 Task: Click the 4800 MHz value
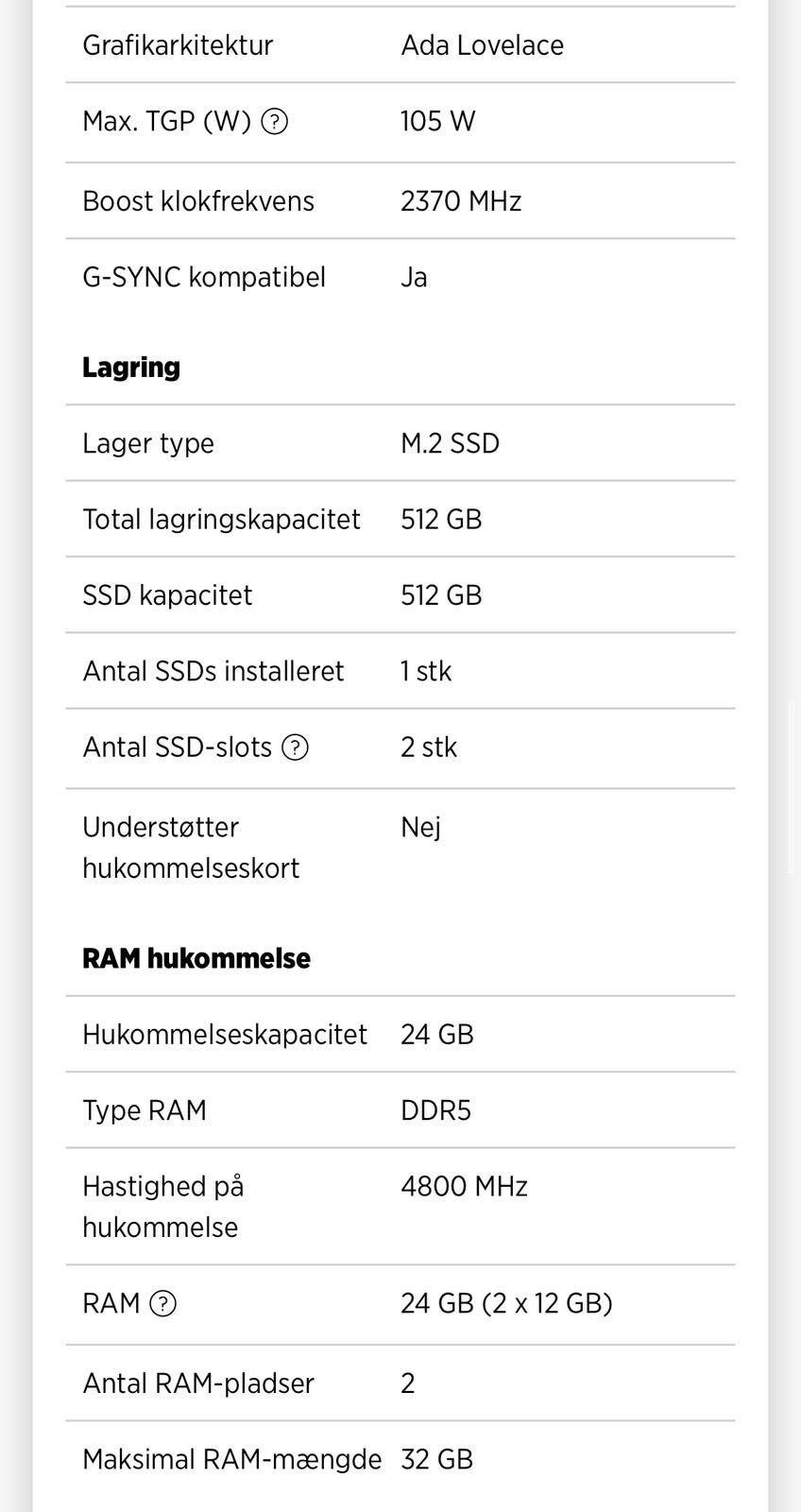[x=464, y=1186]
